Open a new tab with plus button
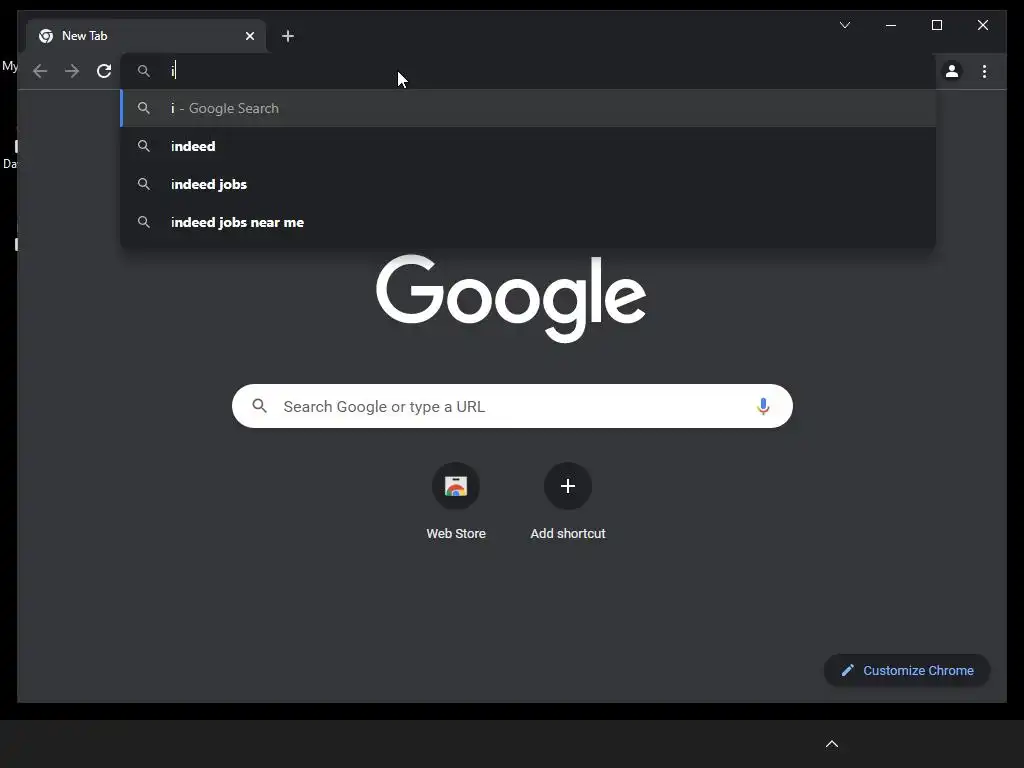 point(288,36)
